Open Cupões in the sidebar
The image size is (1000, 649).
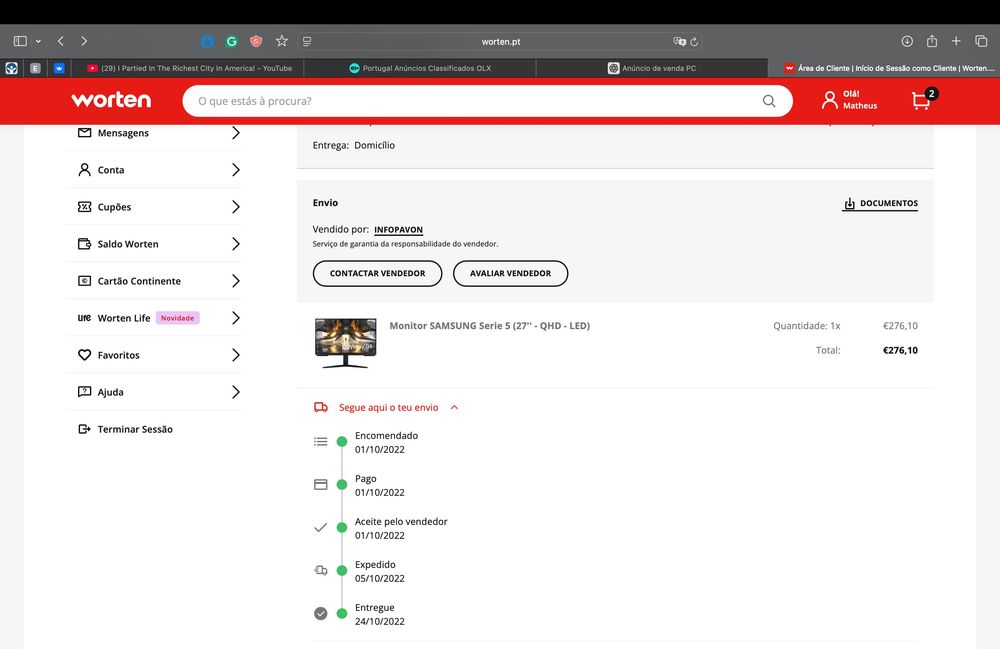click(x=114, y=207)
